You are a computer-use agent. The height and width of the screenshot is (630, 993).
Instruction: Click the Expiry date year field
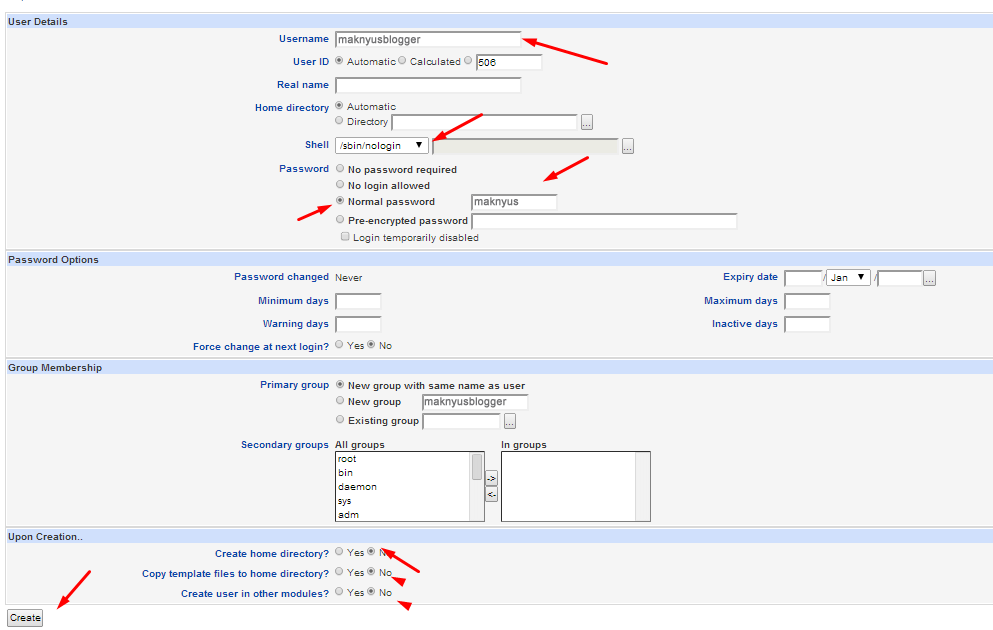coord(899,278)
